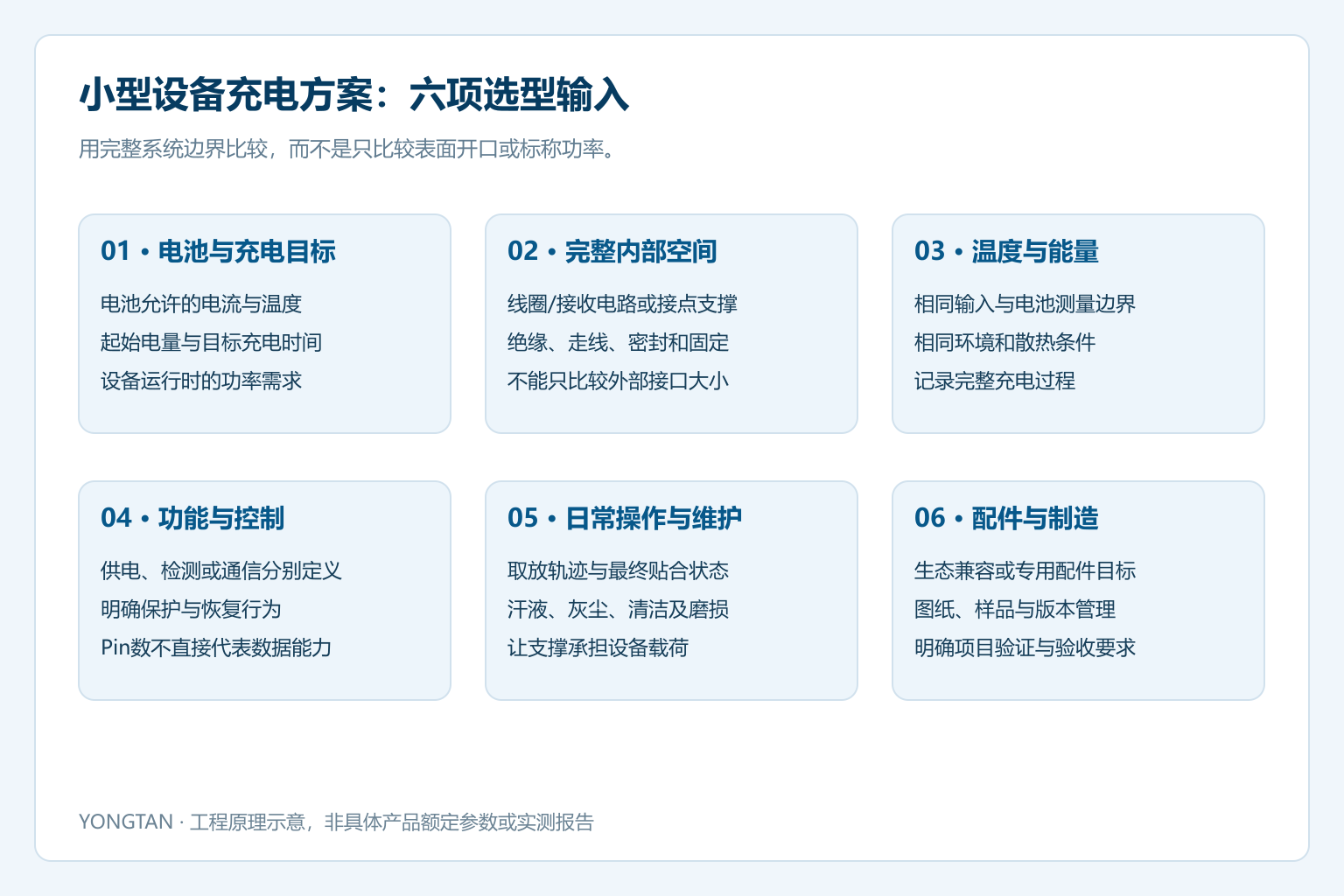Click the line 相同环境和散热条件

pyautogui.click(x=1005, y=343)
